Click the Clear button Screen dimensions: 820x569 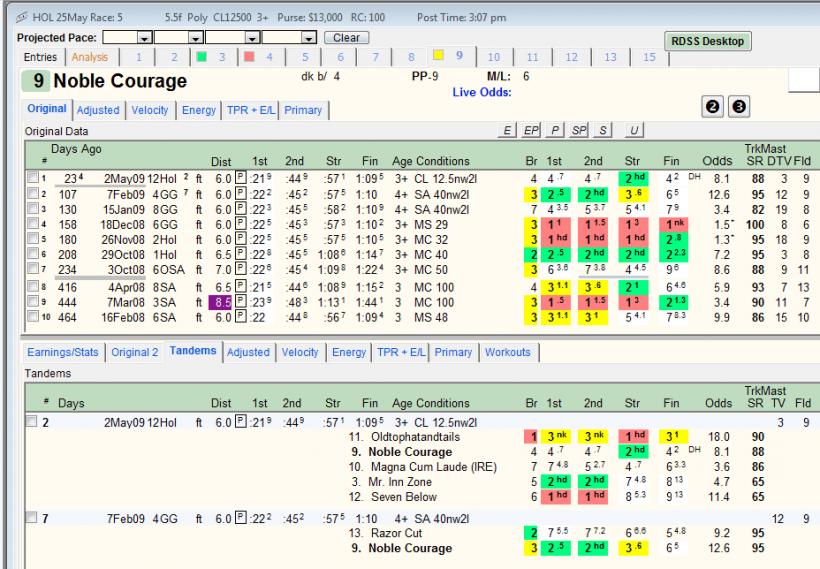pos(346,38)
